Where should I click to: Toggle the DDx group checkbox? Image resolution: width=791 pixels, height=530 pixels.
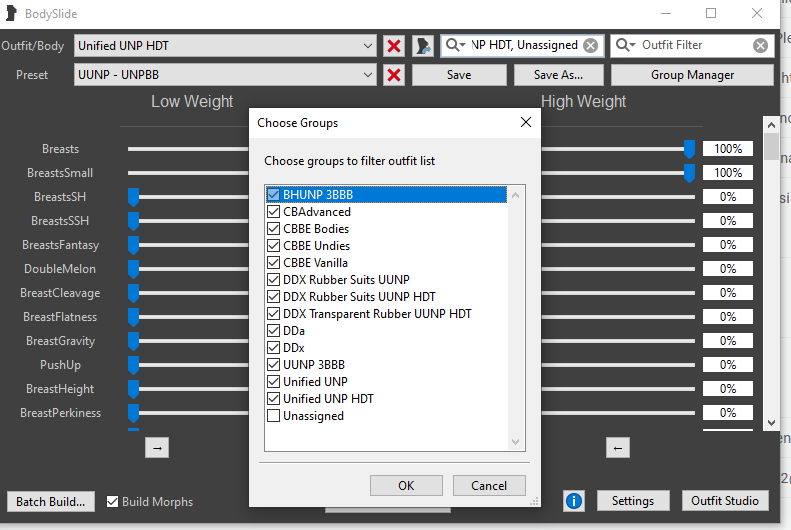pos(273,348)
